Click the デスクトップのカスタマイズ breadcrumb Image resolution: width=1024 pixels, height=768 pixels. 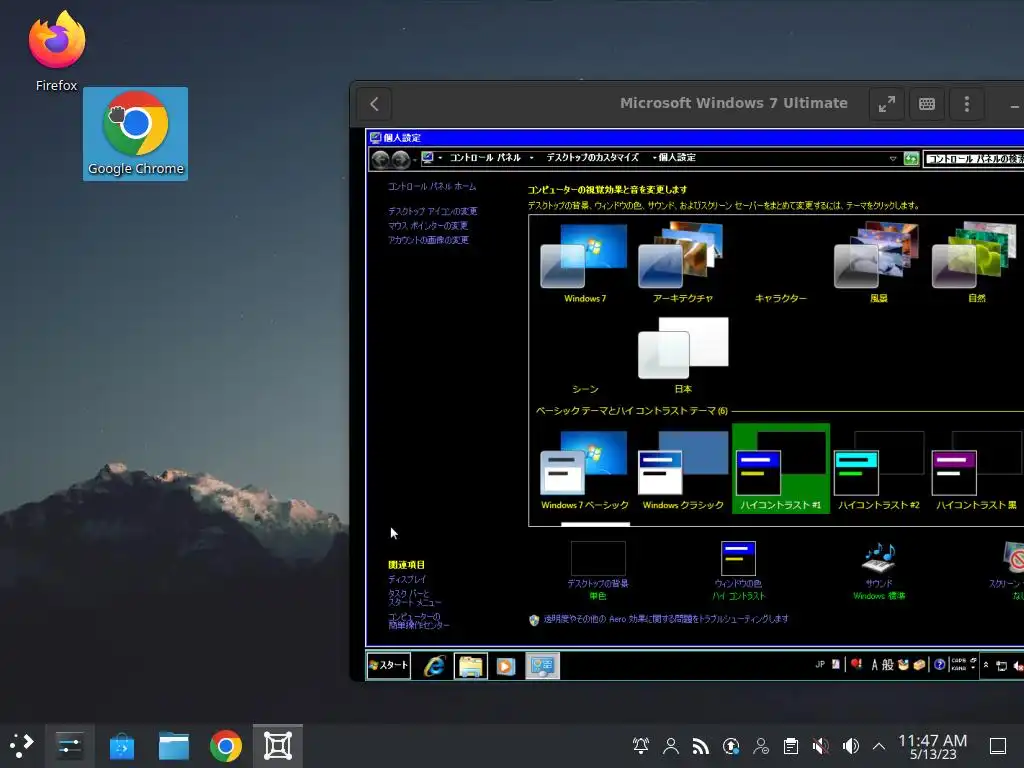[x=592, y=157]
